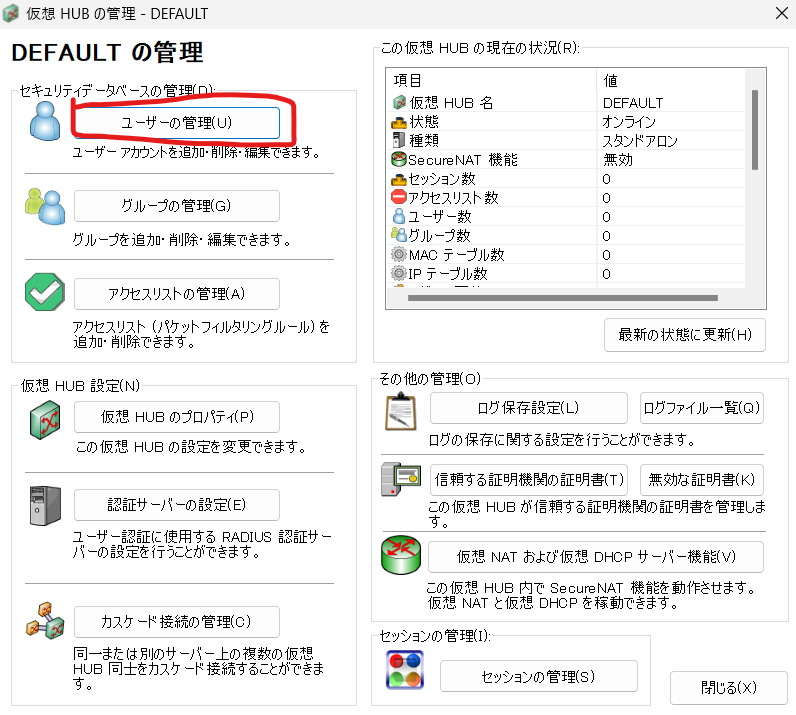The image size is (796, 715).
Task: Select the 種類 row label
Action: pyautogui.click(x=424, y=141)
